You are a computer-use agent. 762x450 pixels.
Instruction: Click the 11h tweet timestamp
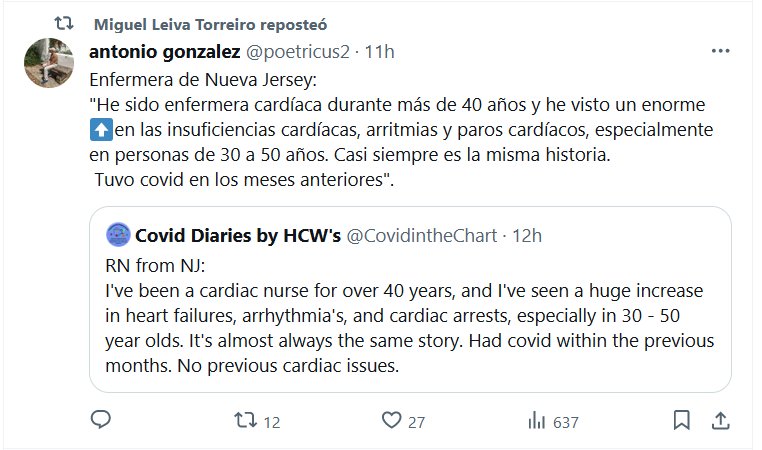coord(382,51)
